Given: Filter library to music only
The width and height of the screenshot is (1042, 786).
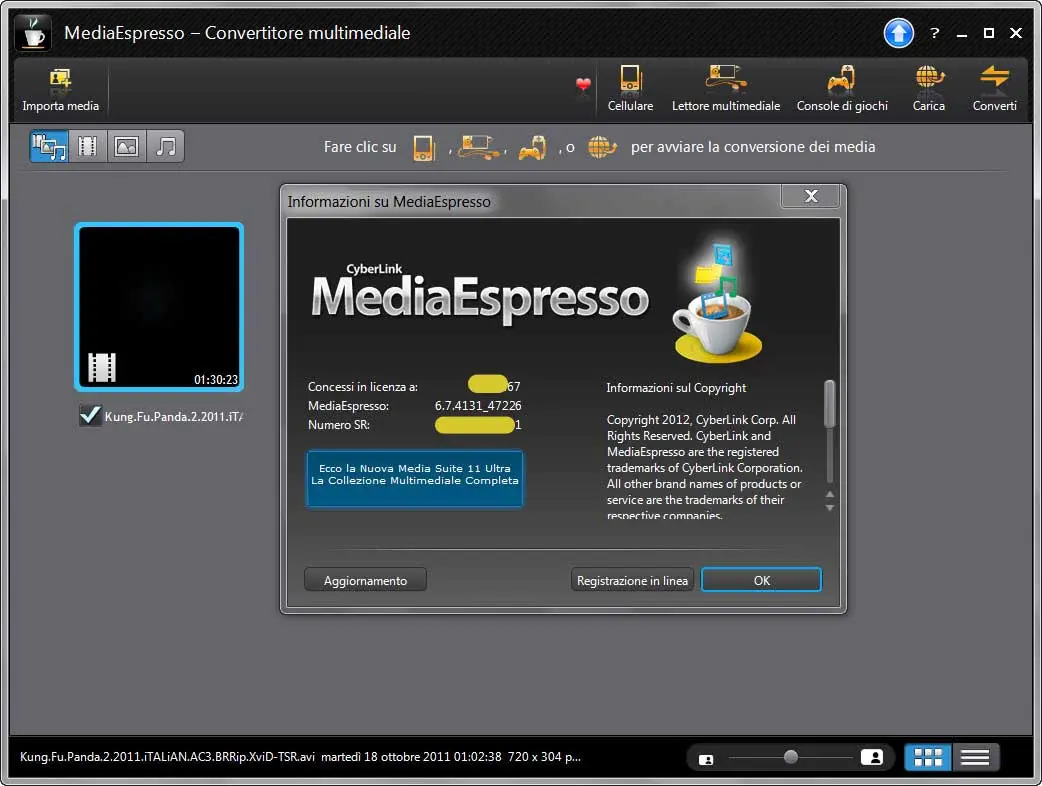Looking at the screenshot, I should pyautogui.click(x=165, y=146).
